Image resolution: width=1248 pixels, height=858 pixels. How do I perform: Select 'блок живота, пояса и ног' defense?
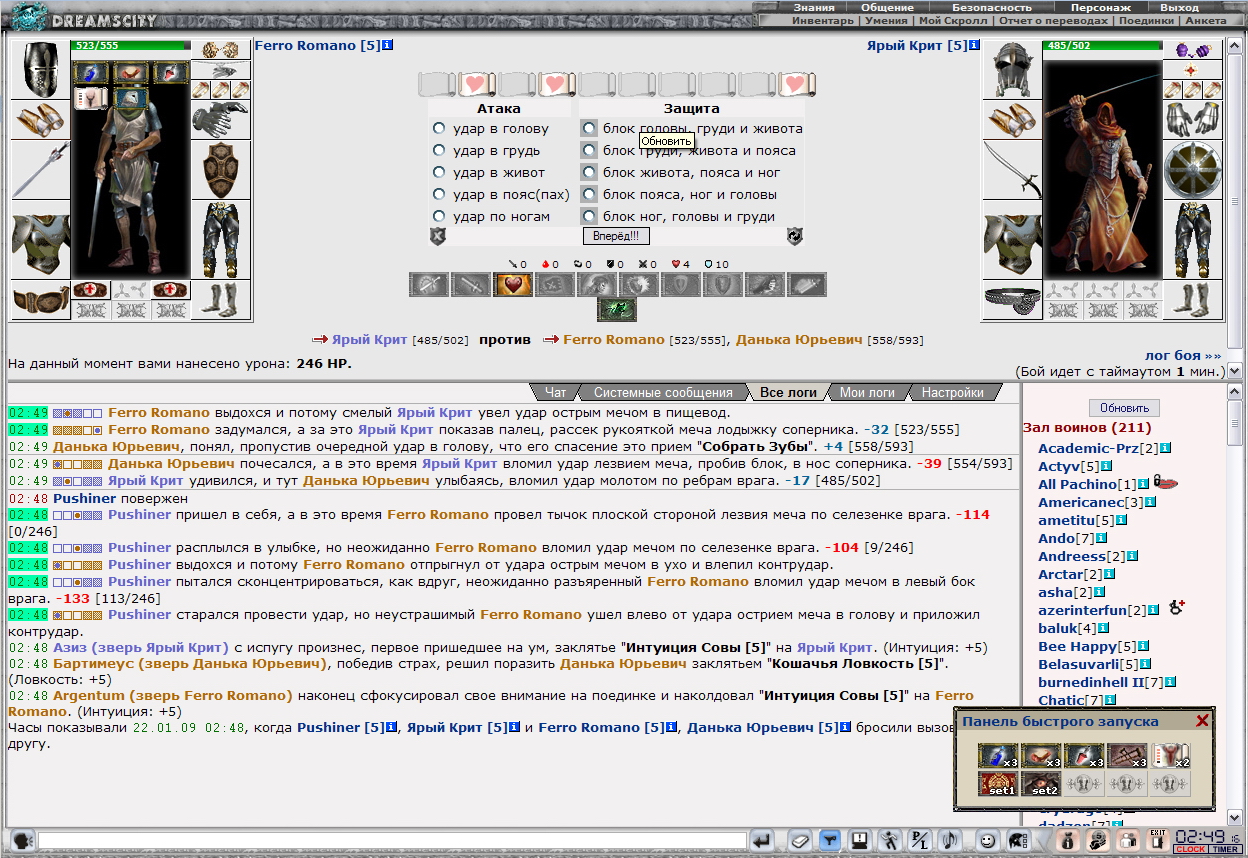(x=590, y=173)
